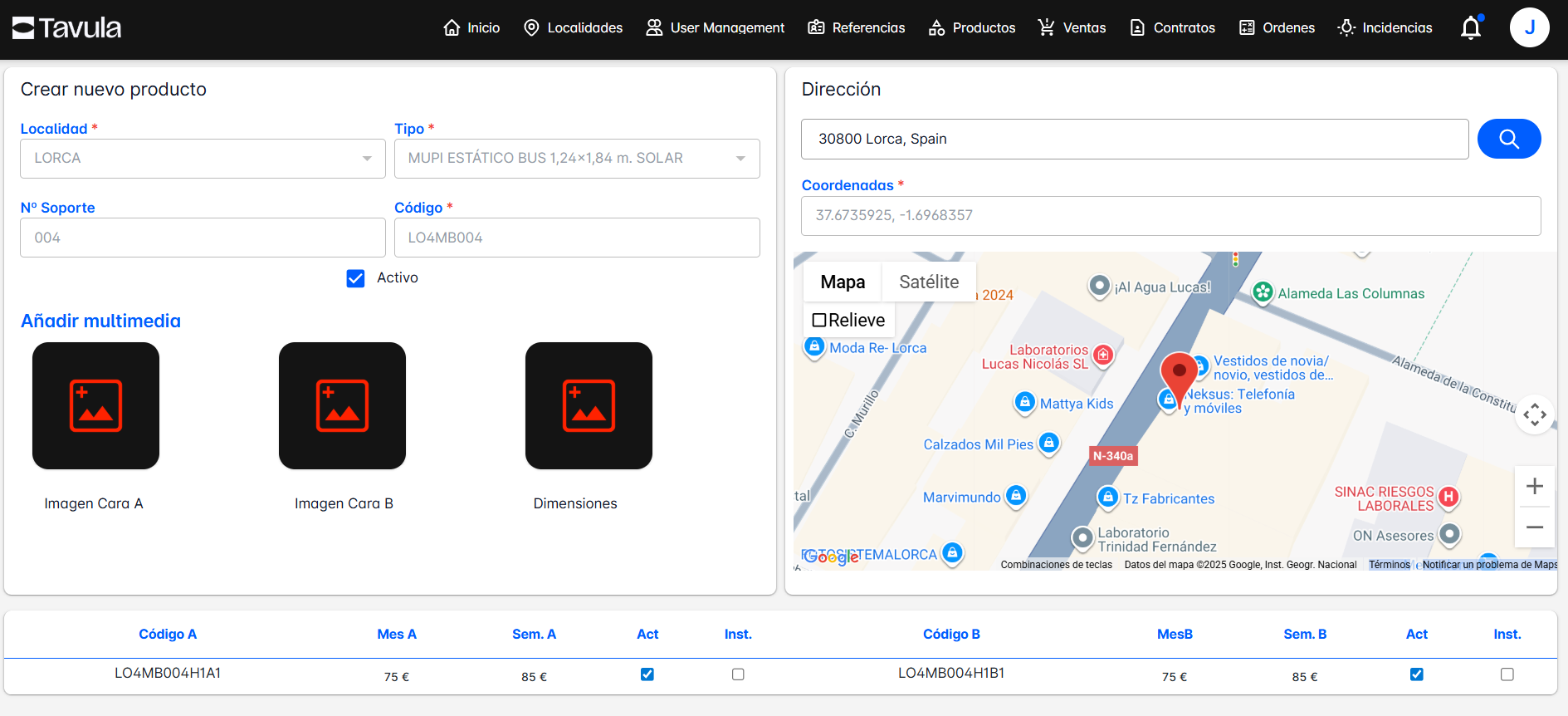
Task: Open the user avatar J menu
Action: click(x=1529, y=28)
